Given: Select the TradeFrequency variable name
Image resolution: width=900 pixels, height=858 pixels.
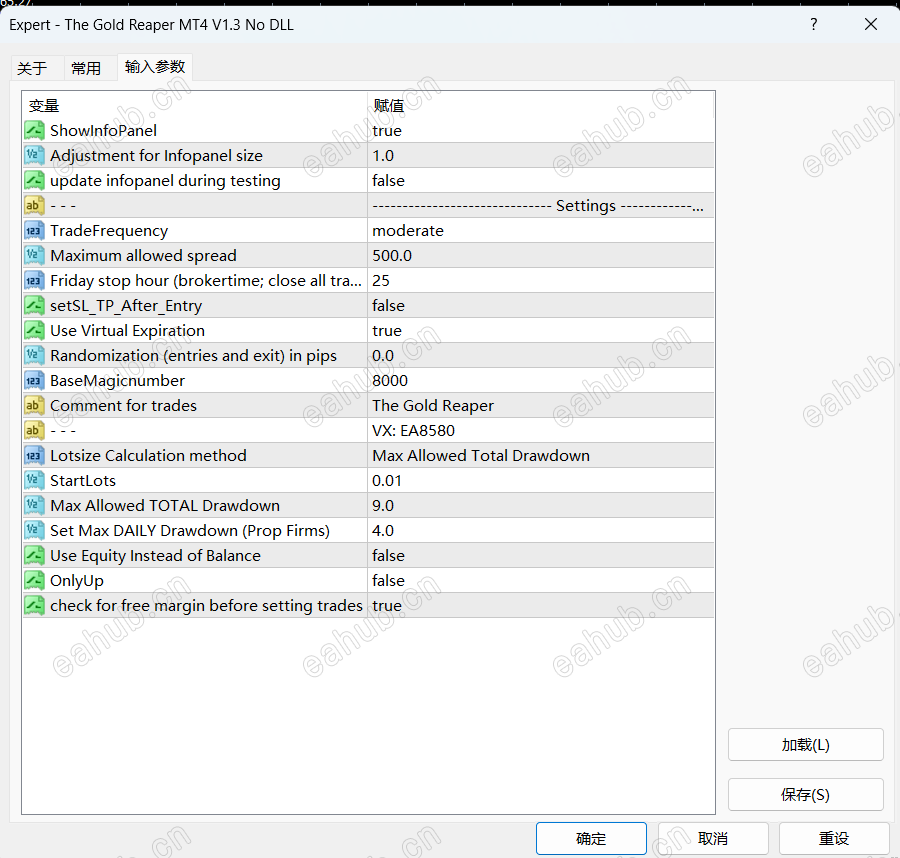Looking at the screenshot, I should 109,231.
